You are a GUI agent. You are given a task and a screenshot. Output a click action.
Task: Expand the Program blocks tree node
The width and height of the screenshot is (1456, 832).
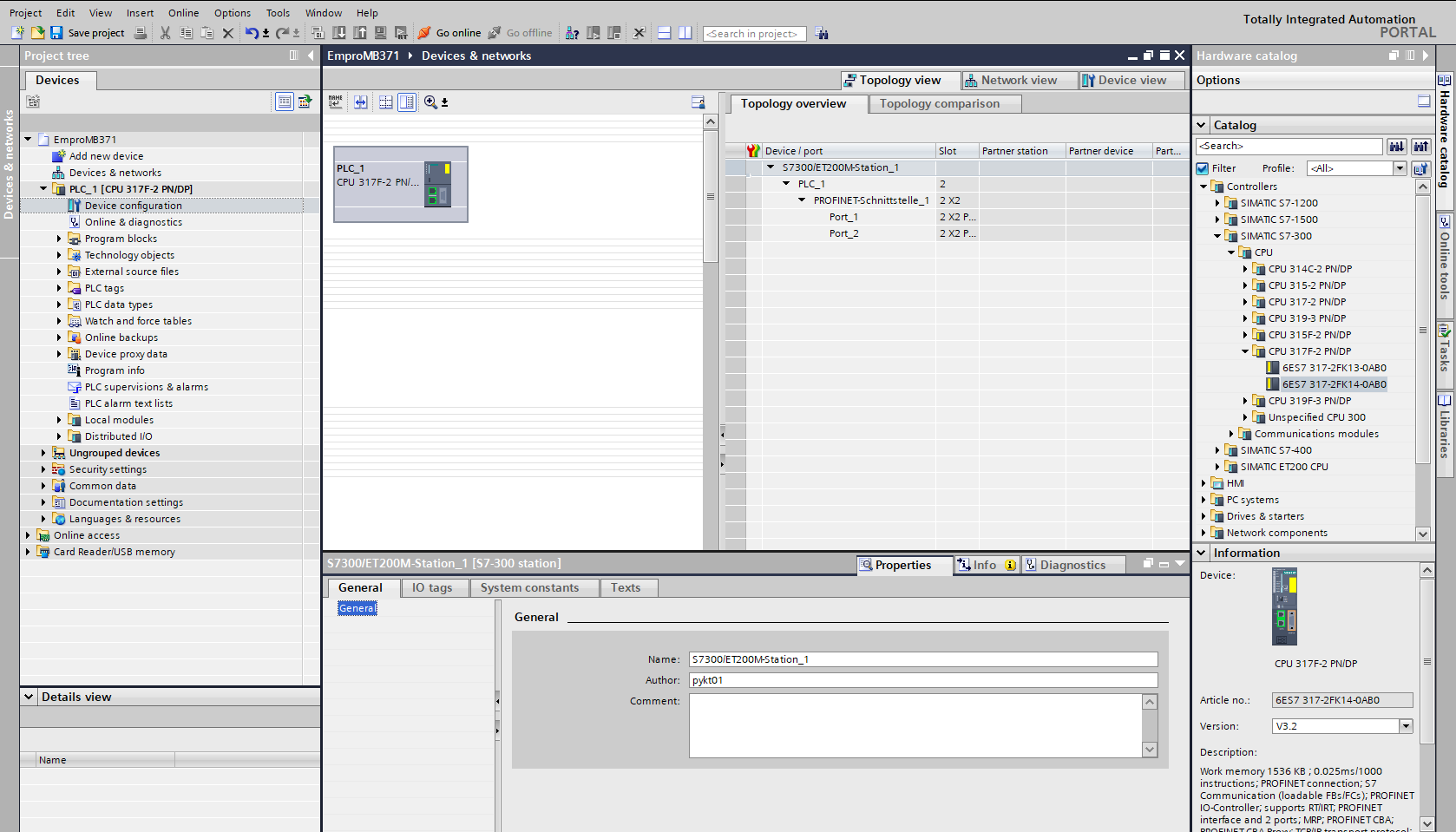coord(59,239)
